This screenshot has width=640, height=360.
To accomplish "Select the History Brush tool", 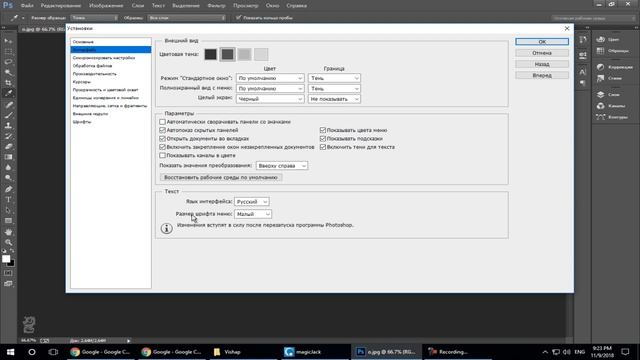I will point(8,136).
